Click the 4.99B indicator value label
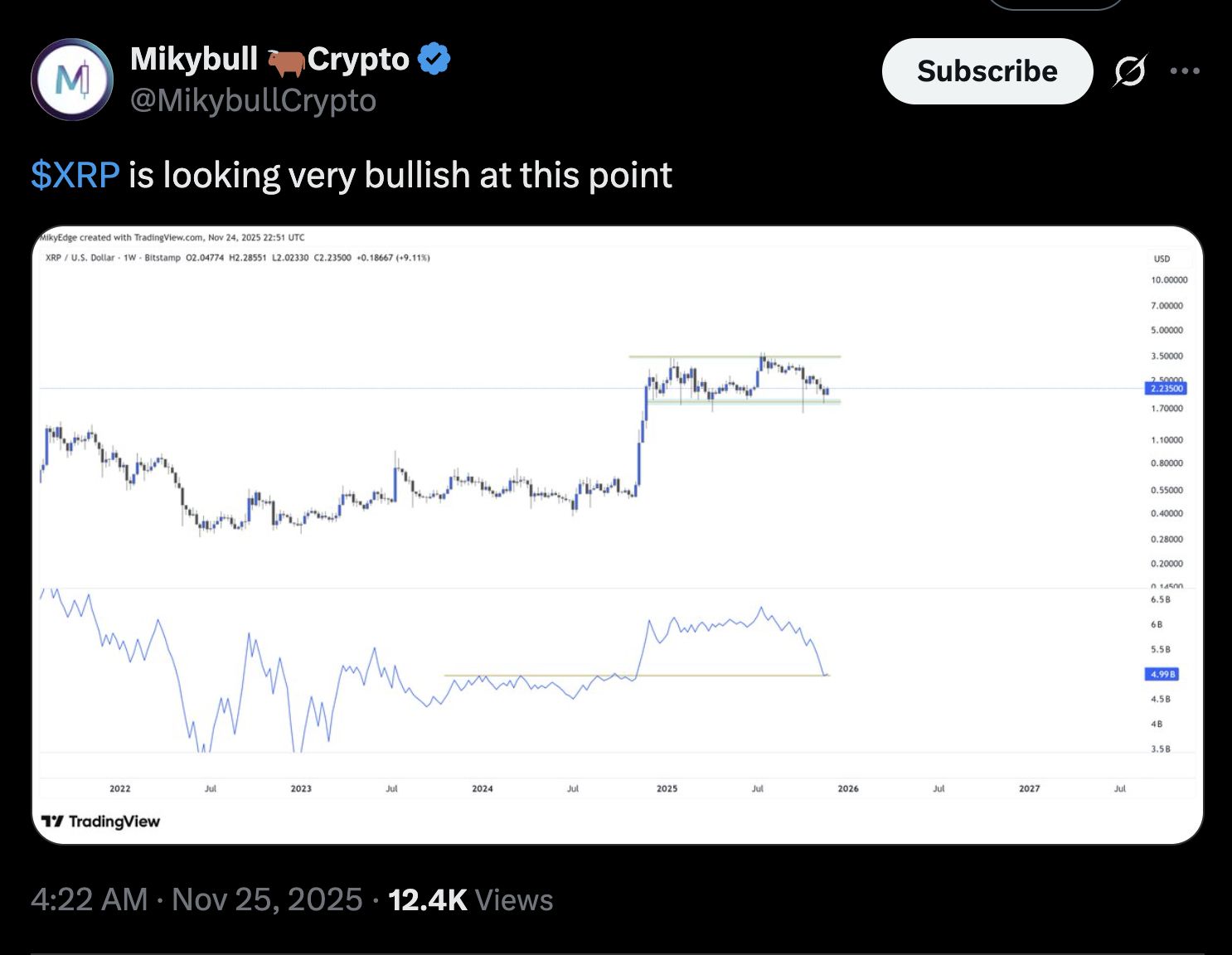This screenshot has height=955, width=1232. [x=1162, y=674]
